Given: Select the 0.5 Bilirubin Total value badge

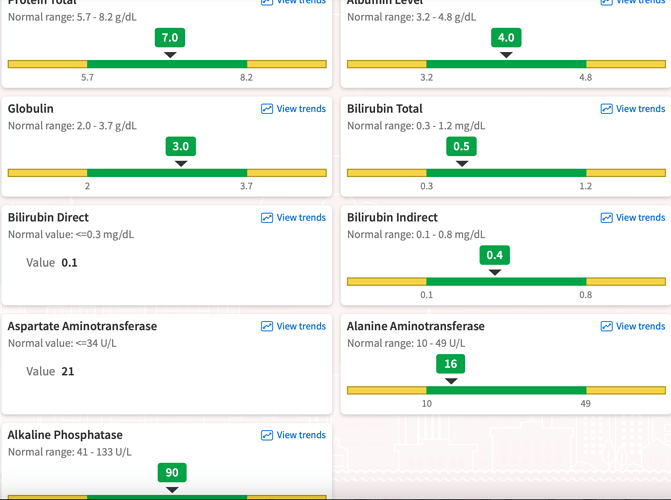Looking at the screenshot, I should (x=461, y=146).
